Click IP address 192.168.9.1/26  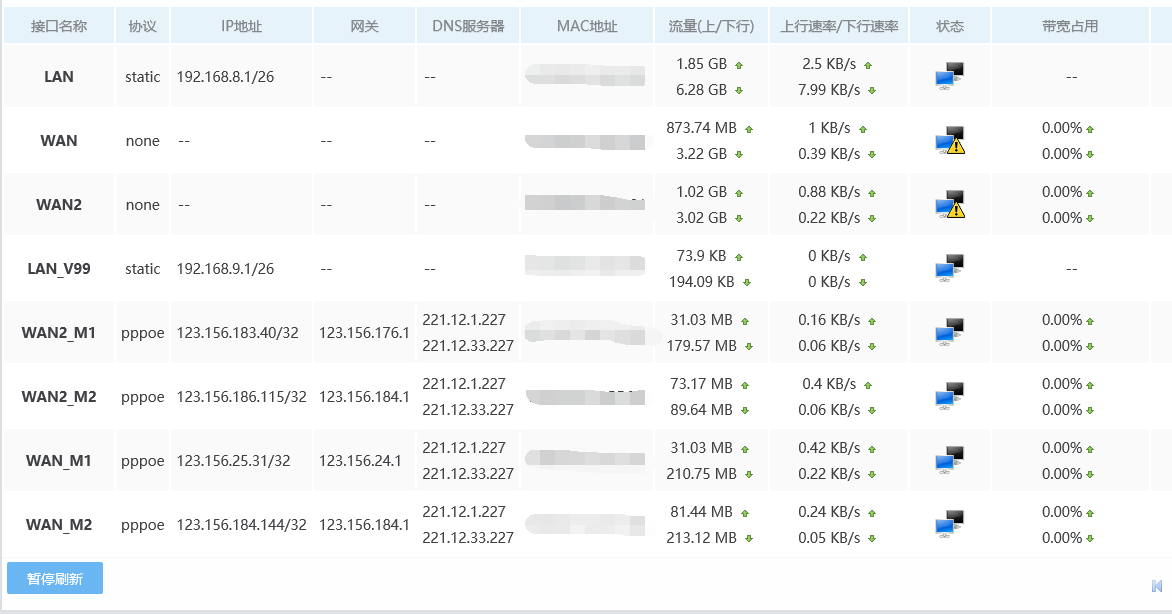coord(225,268)
